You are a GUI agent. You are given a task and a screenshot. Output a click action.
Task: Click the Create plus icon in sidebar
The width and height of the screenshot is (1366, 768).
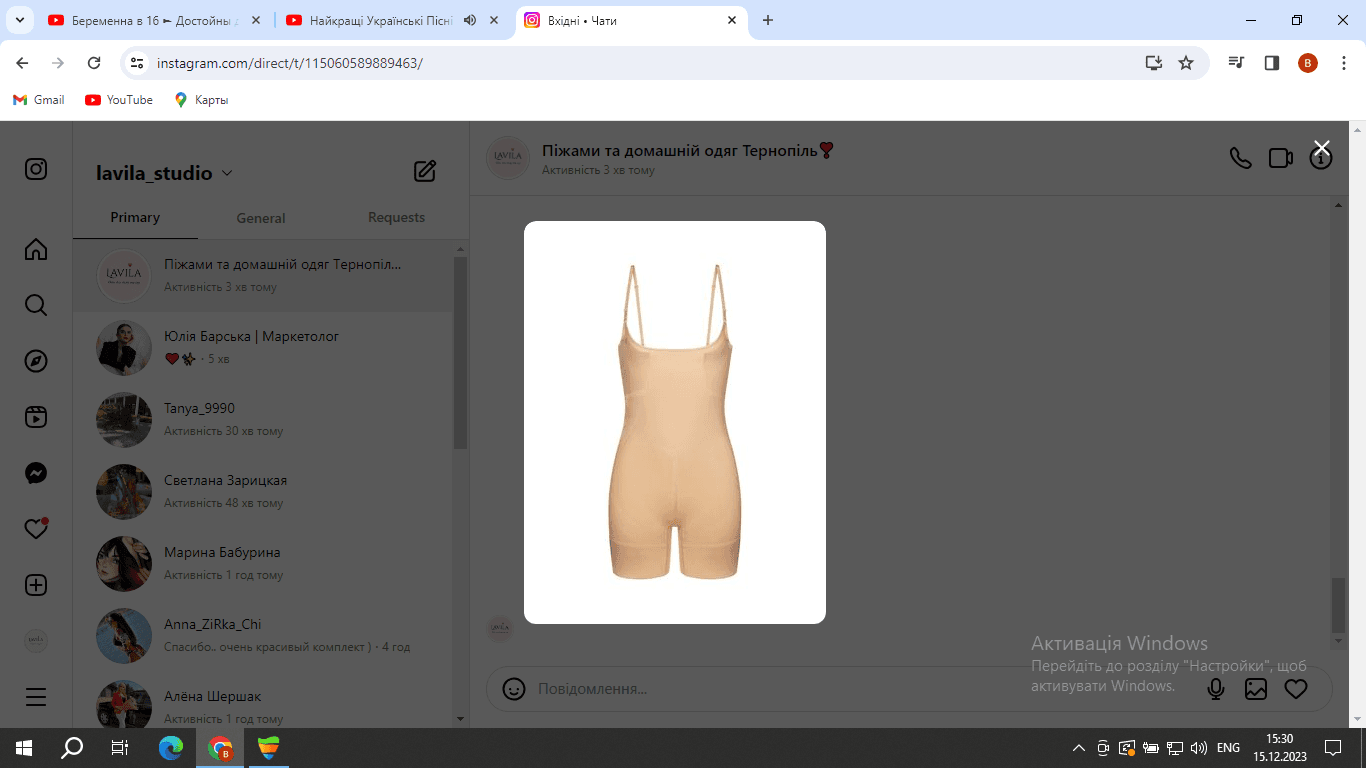click(36, 585)
